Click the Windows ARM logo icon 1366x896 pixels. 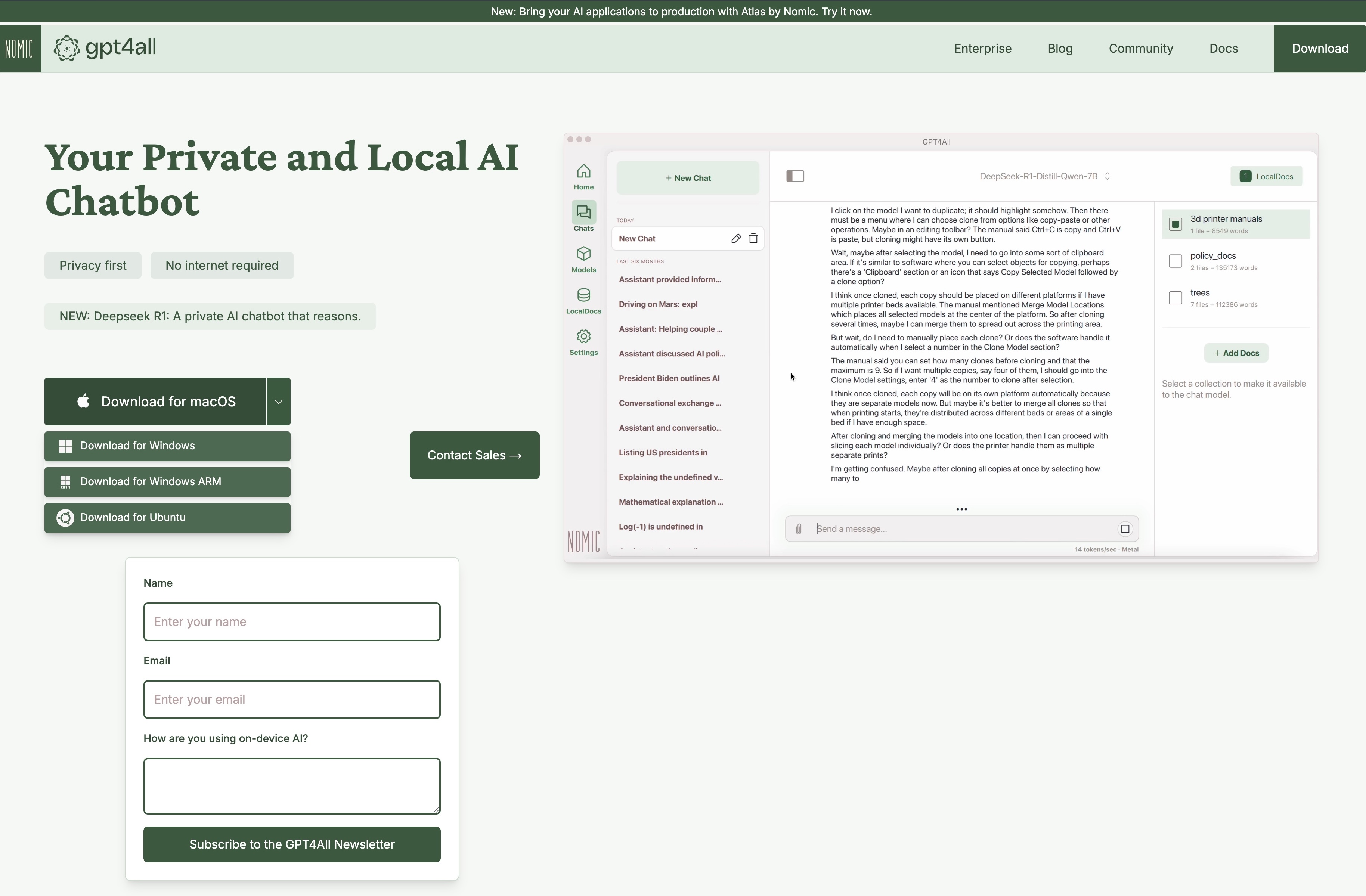(x=65, y=482)
